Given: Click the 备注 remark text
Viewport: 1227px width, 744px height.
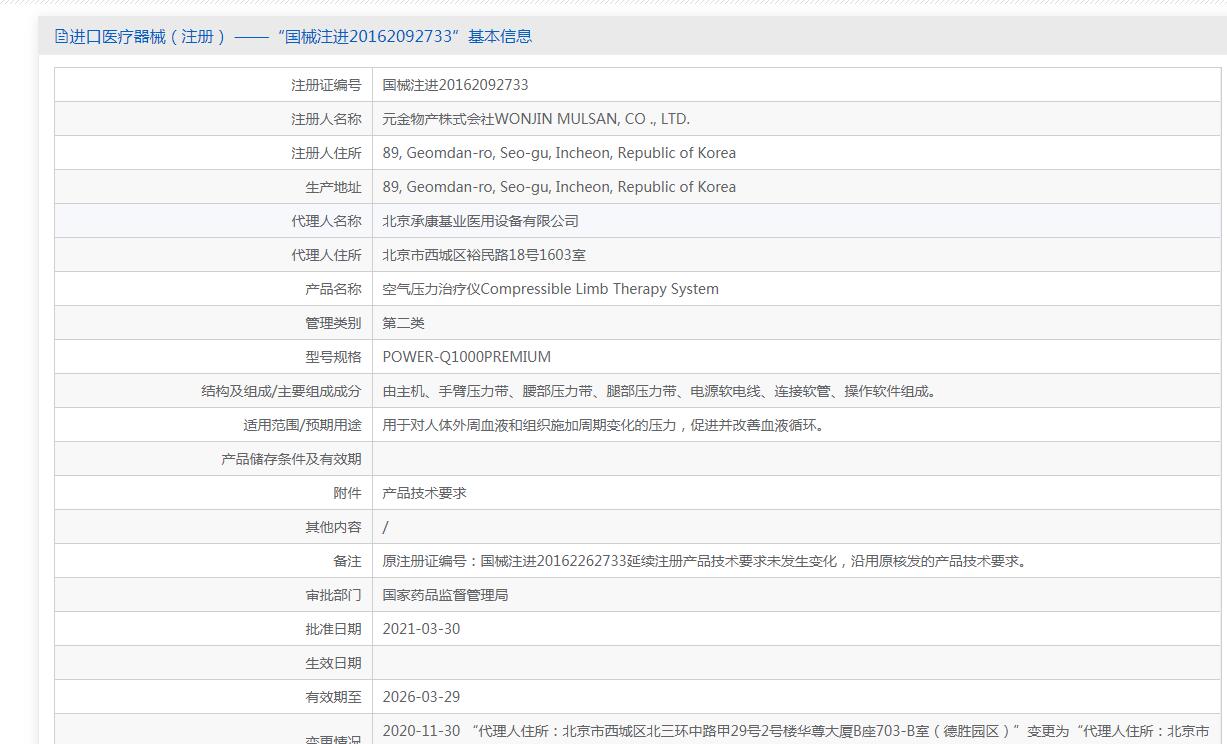Looking at the screenshot, I should pos(705,561).
